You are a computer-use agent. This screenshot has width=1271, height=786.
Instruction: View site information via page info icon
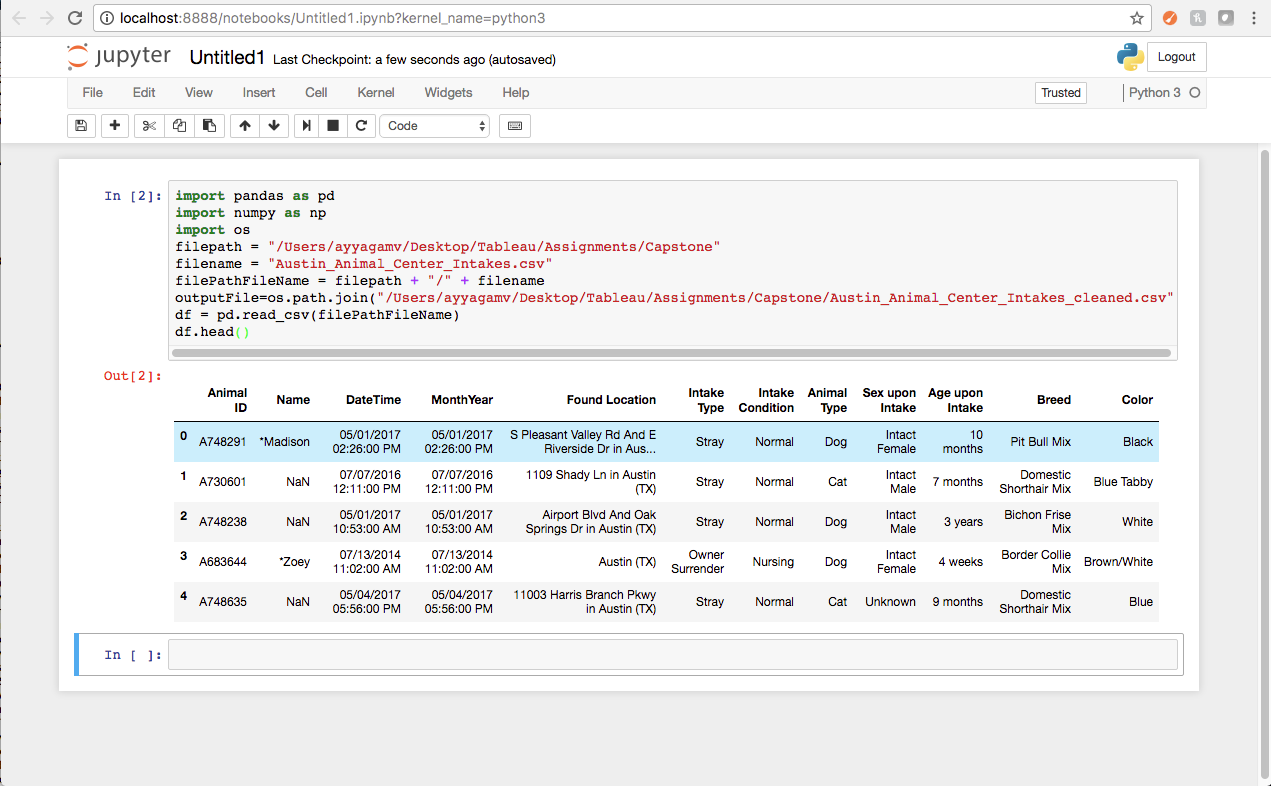(x=106, y=17)
